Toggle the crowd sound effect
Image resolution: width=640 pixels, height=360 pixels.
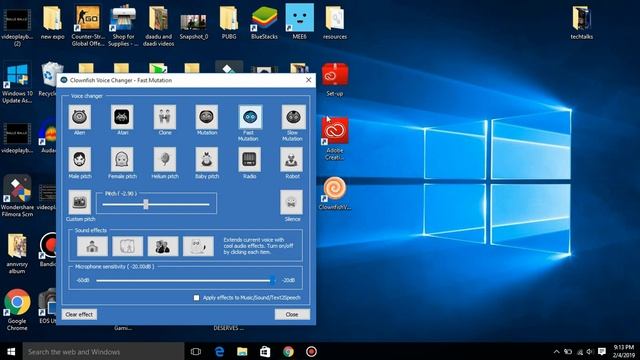point(163,246)
